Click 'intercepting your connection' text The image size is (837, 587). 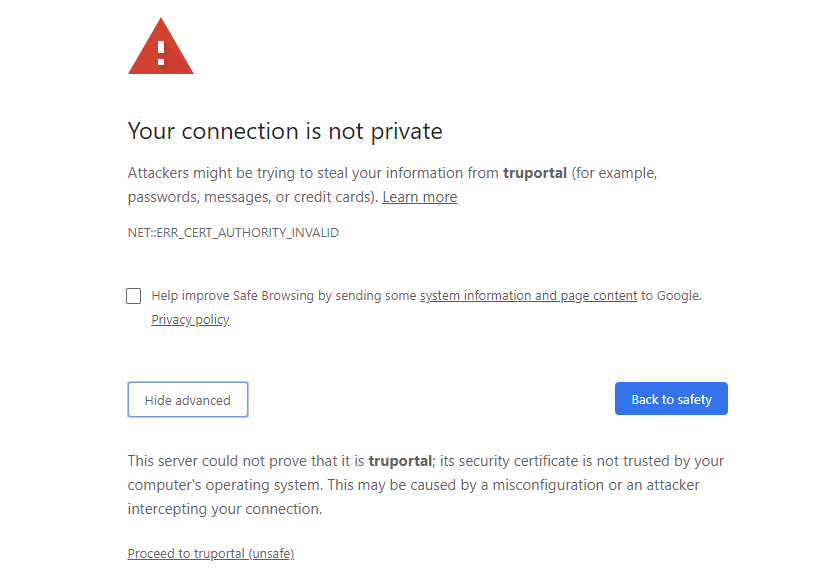pos(225,509)
